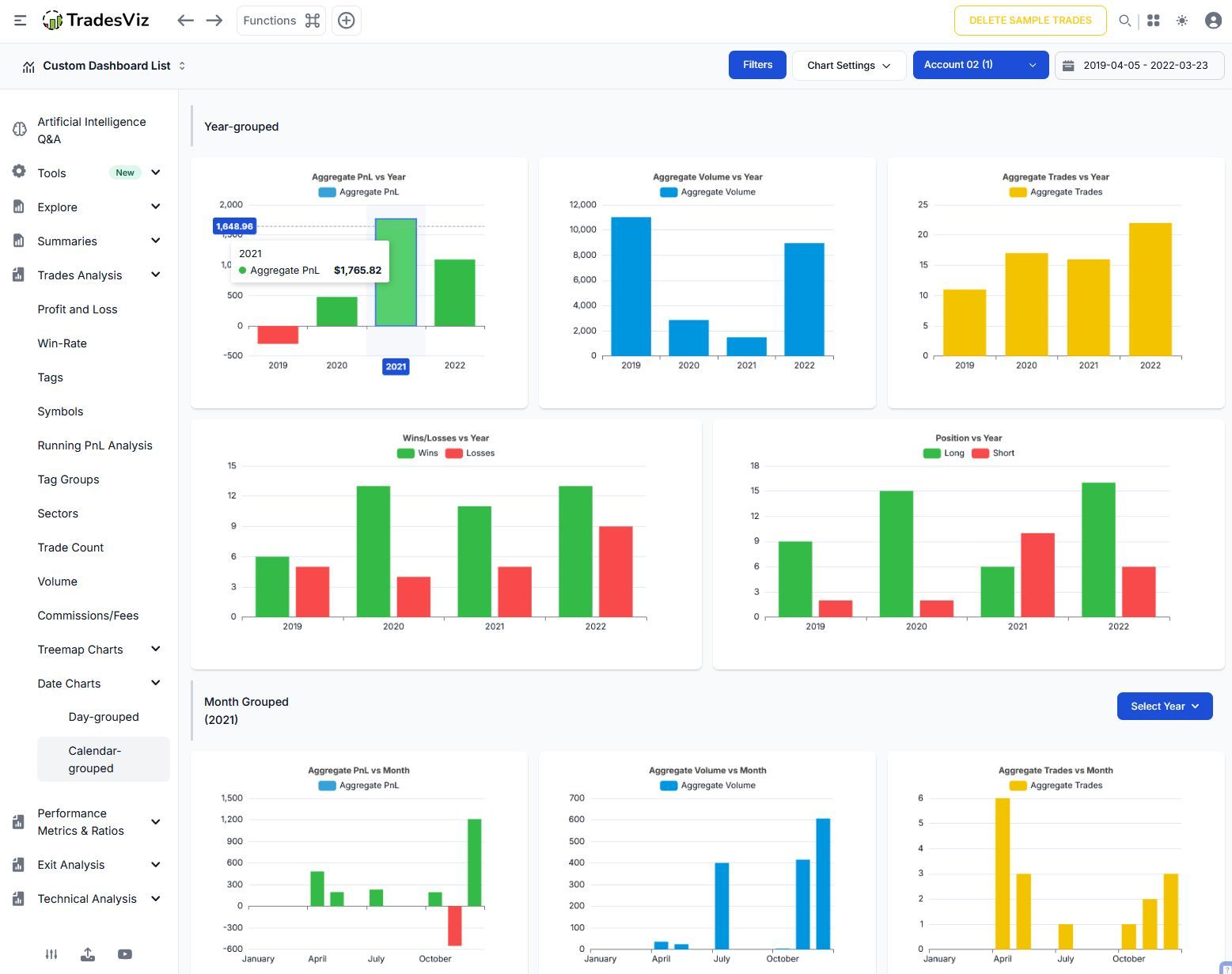Click the plus circle add icon
Viewport: 1232px width, 974px height.
pos(346,21)
